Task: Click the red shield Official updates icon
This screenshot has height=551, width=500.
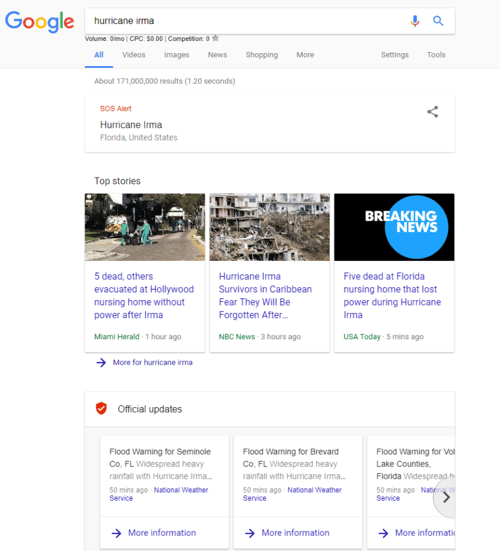Action: click(x=101, y=409)
